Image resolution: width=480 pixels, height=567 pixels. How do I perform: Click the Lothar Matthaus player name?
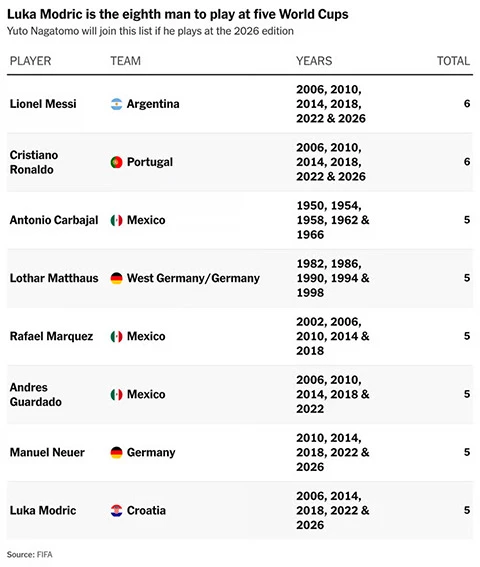point(54,278)
